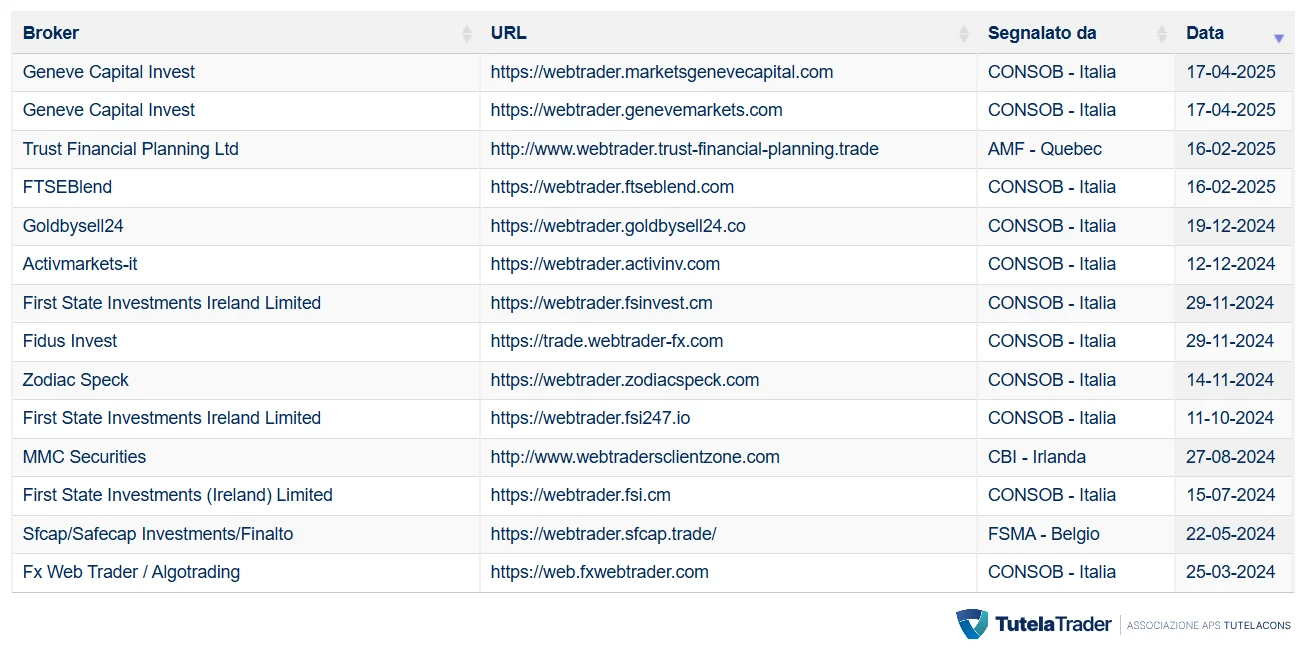Image resolution: width=1308 pixels, height=652 pixels.
Task: Select URL webtrader.fsinvest.cm
Action: point(601,303)
